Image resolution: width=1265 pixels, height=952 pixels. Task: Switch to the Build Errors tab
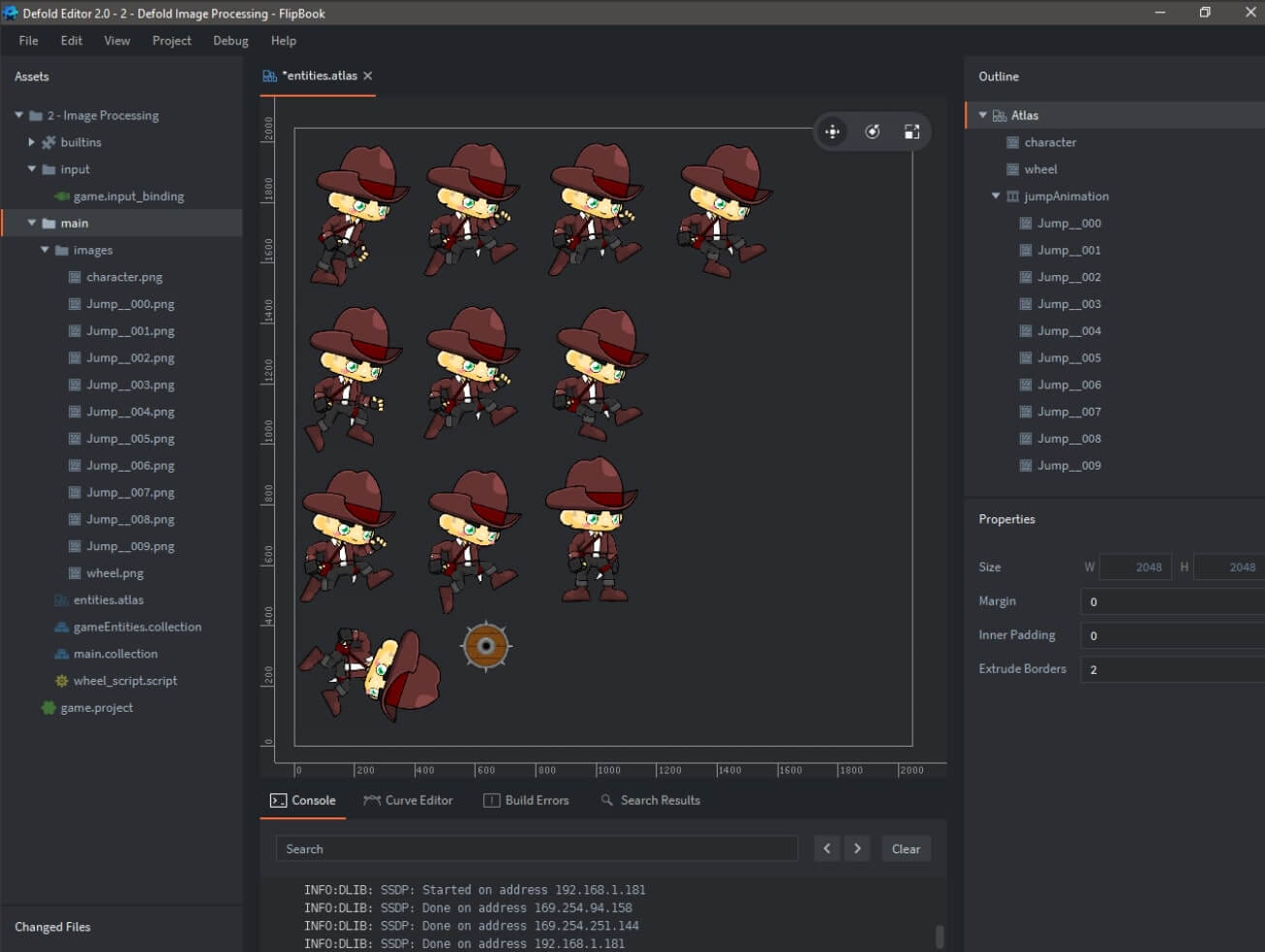tap(526, 800)
